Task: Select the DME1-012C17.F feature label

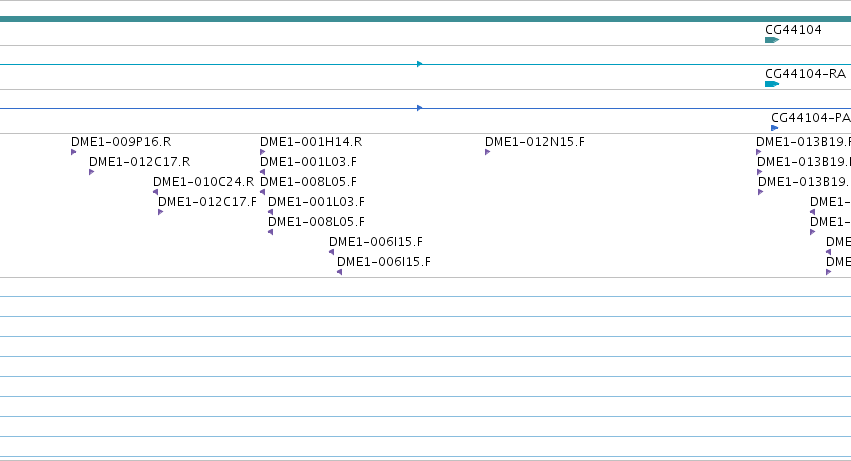Action: [x=207, y=202]
